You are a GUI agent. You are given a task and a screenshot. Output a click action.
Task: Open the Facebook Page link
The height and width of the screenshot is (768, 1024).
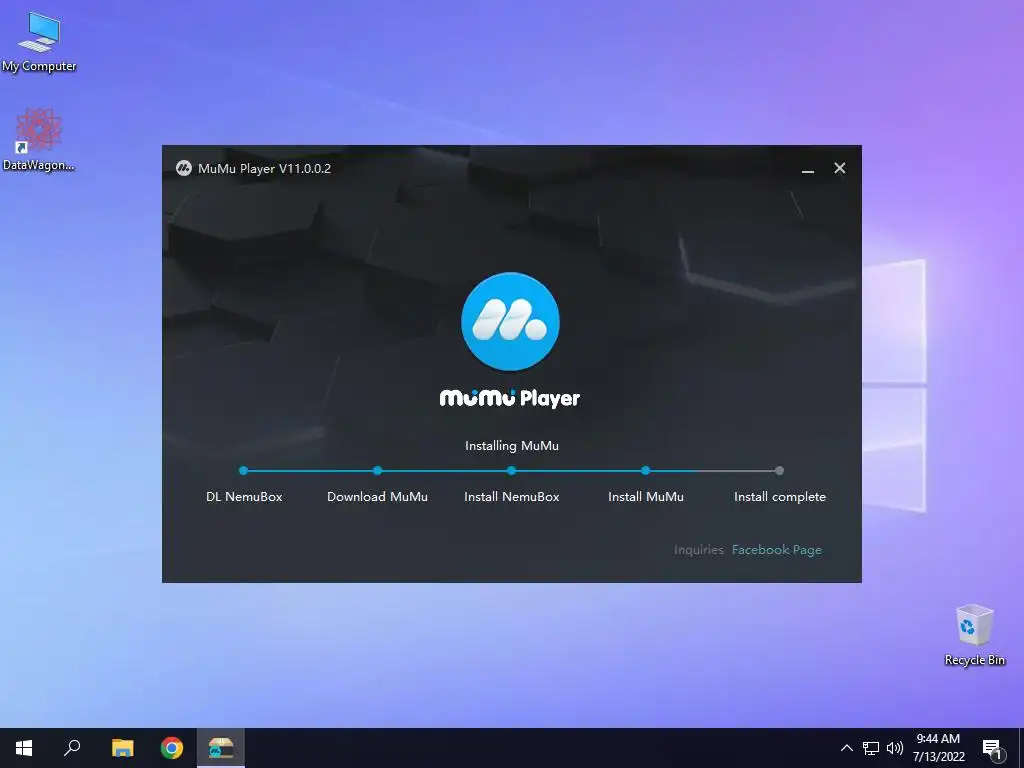776,550
